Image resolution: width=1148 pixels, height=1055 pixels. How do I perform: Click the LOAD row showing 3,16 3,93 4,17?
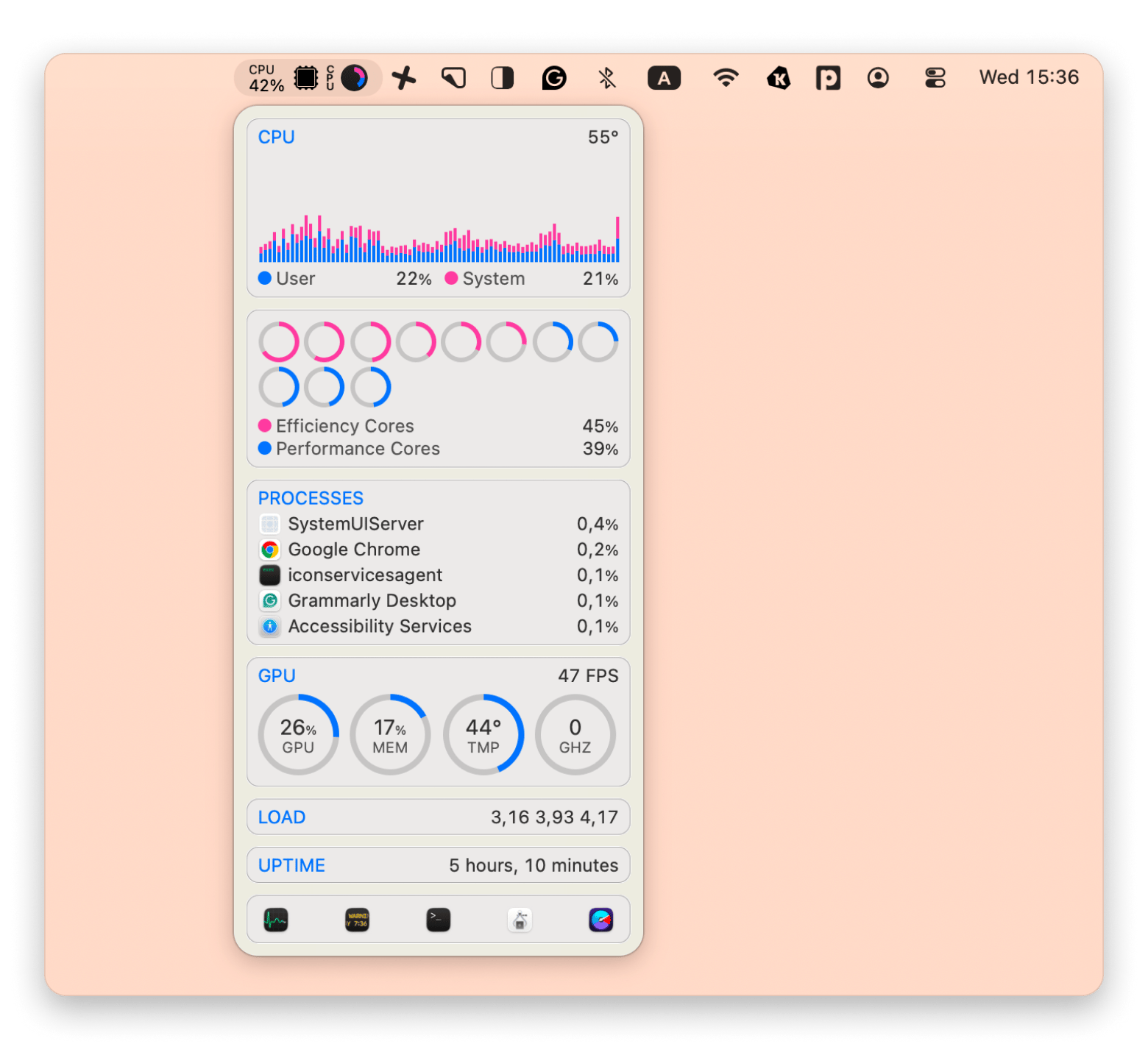[x=439, y=817]
